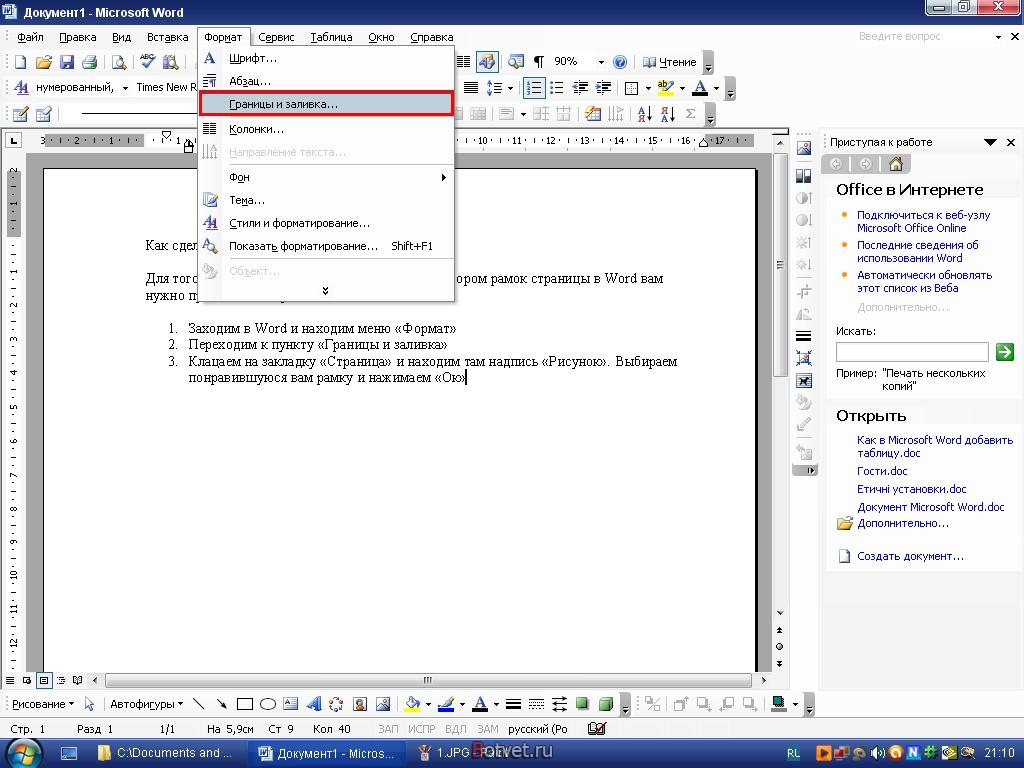Open Таблица menu
The image size is (1024, 768).
pyautogui.click(x=331, y=37)
